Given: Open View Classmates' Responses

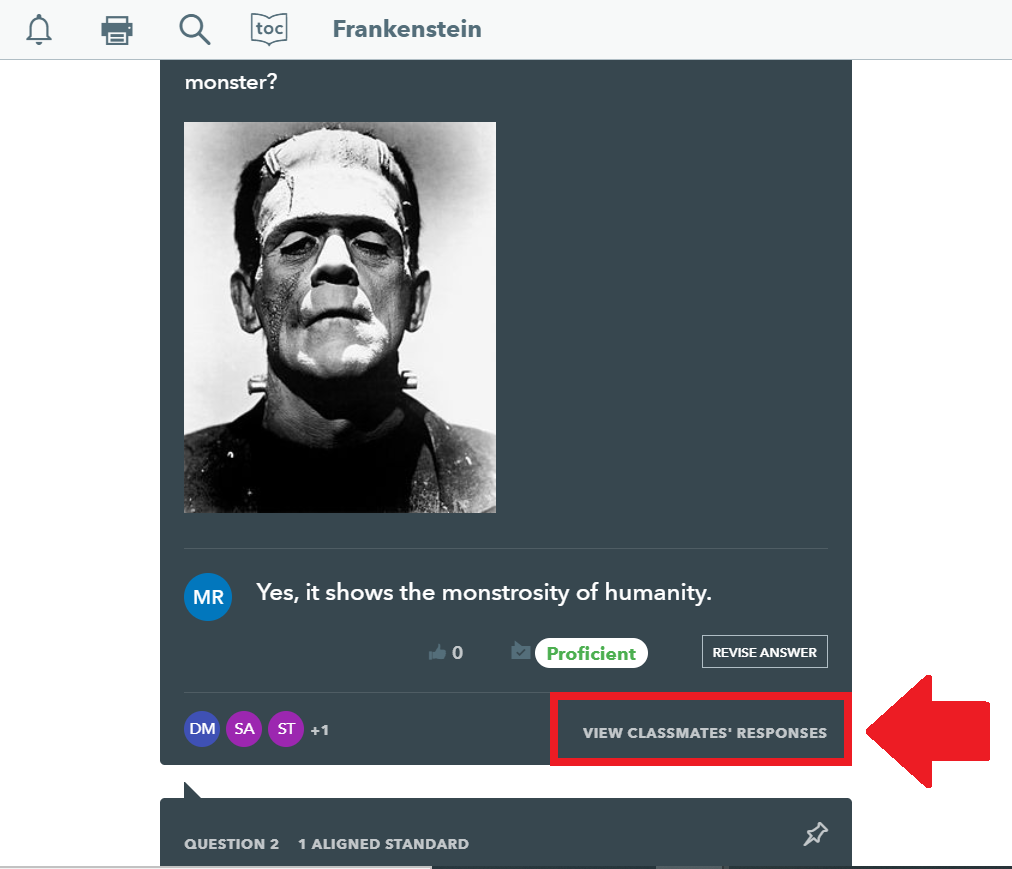Looking at the screenshot, I should pyautogui.click(x=705, y=733).
